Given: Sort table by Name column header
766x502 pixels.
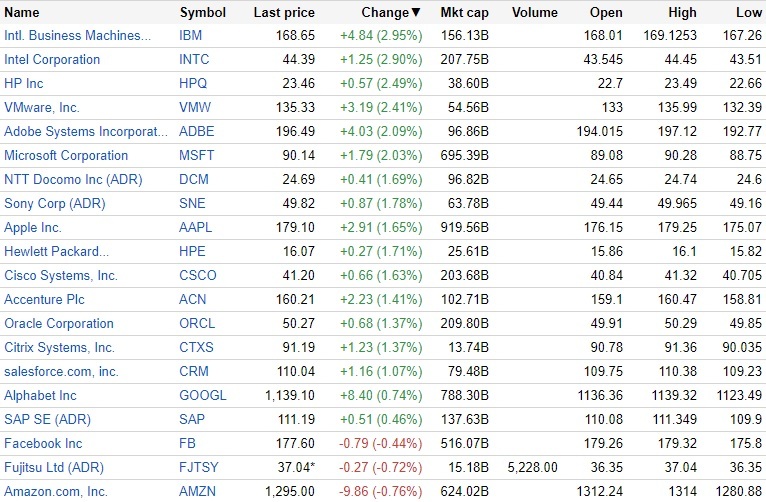Looking at the screenshot, I should [x=22, y=13].
